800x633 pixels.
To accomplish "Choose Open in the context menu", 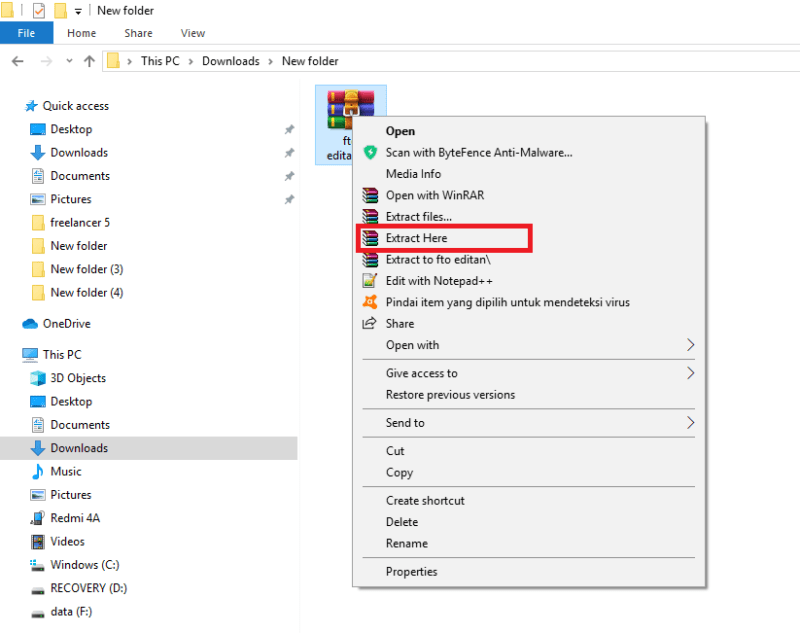I will tap(529, 131).
